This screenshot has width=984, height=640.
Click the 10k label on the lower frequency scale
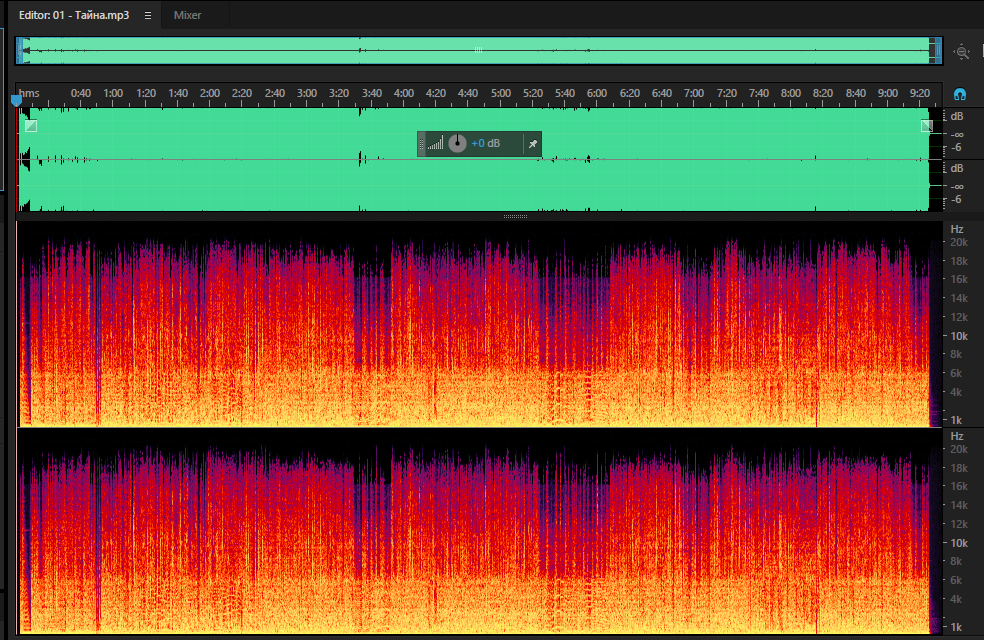pos(959,543)
